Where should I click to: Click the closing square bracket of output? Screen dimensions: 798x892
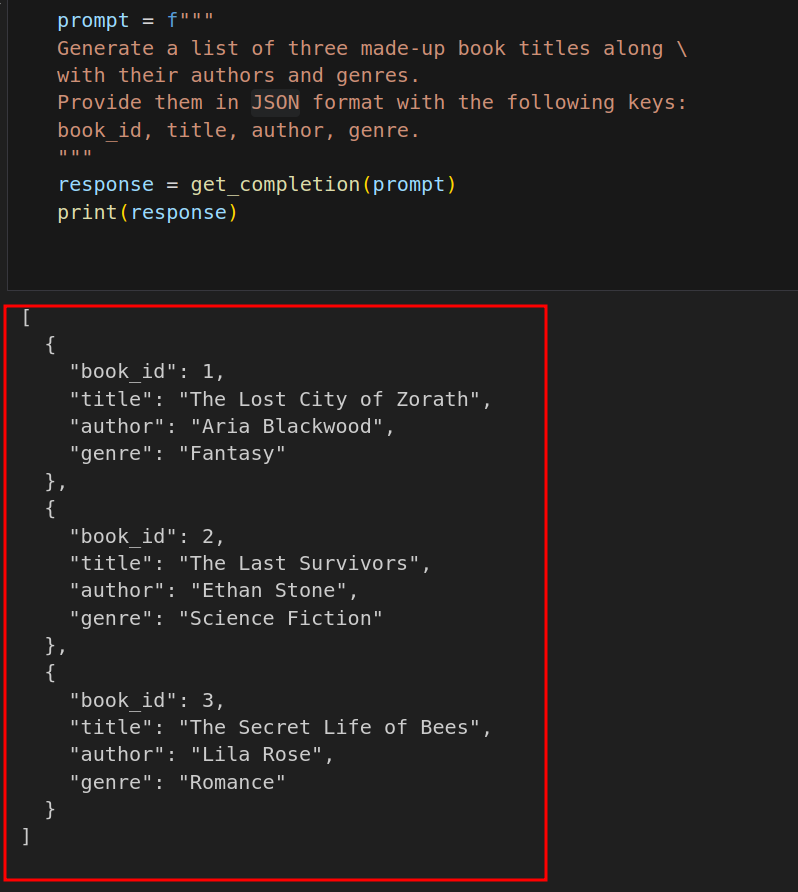pyautogui.click(x=26, y=837)
